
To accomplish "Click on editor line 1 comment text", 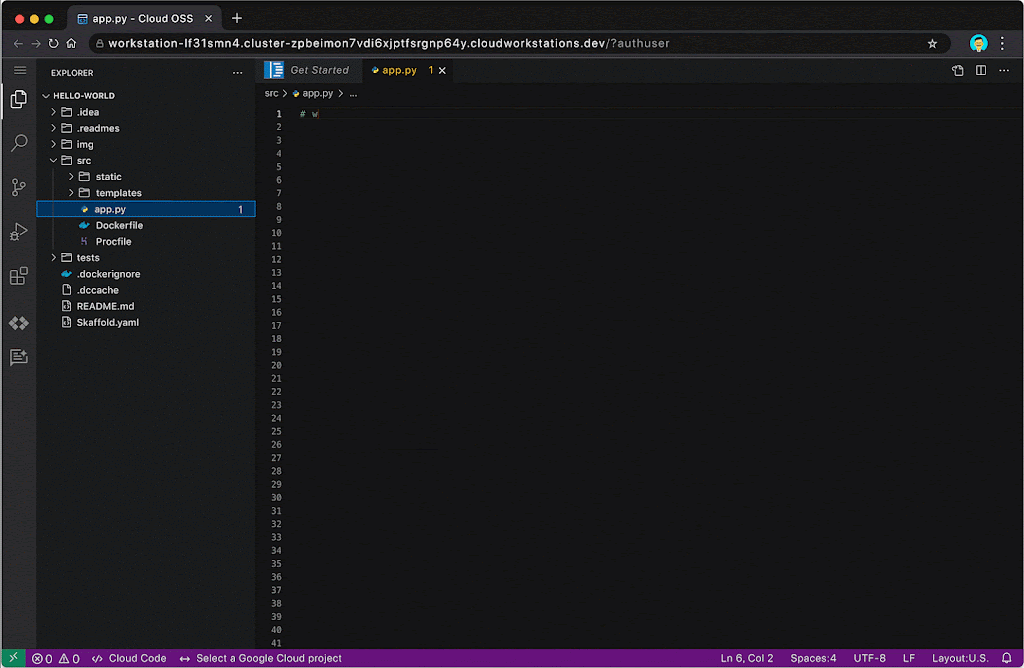I will 309,114.
